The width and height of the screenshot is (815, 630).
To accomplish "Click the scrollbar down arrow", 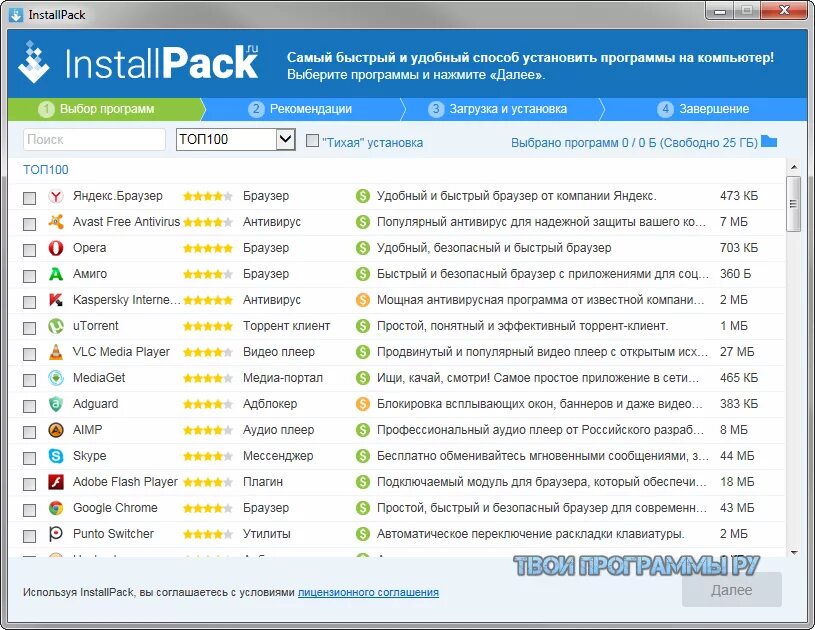I will point(794,552).
